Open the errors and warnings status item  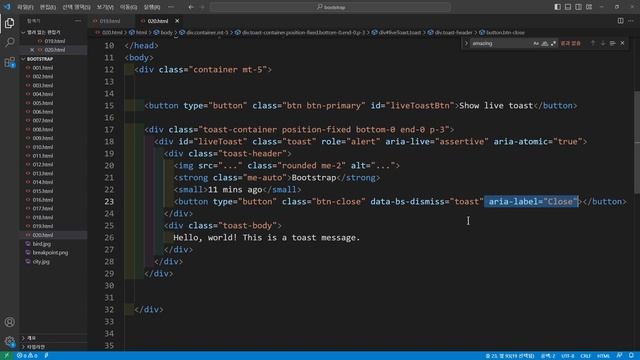click(x=27, y=356)
